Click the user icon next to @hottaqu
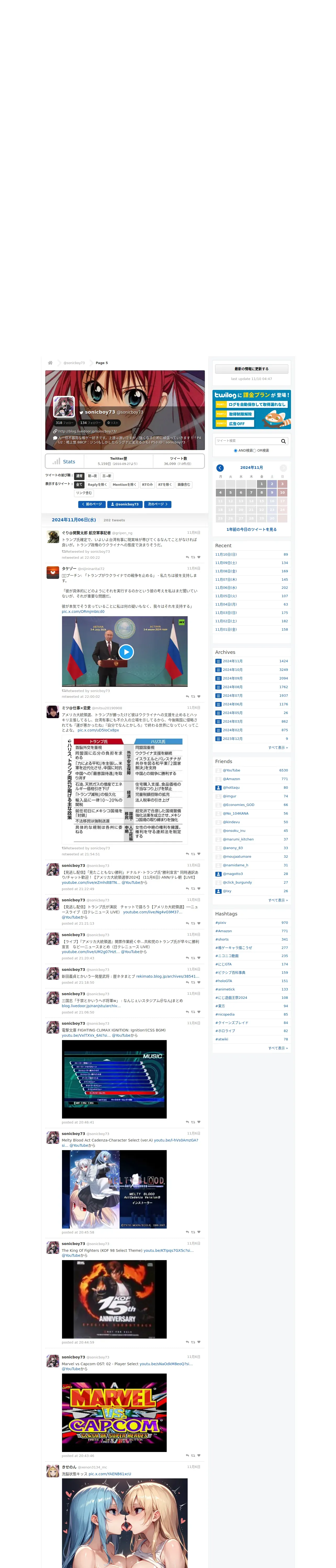 [x=218, y=788]
